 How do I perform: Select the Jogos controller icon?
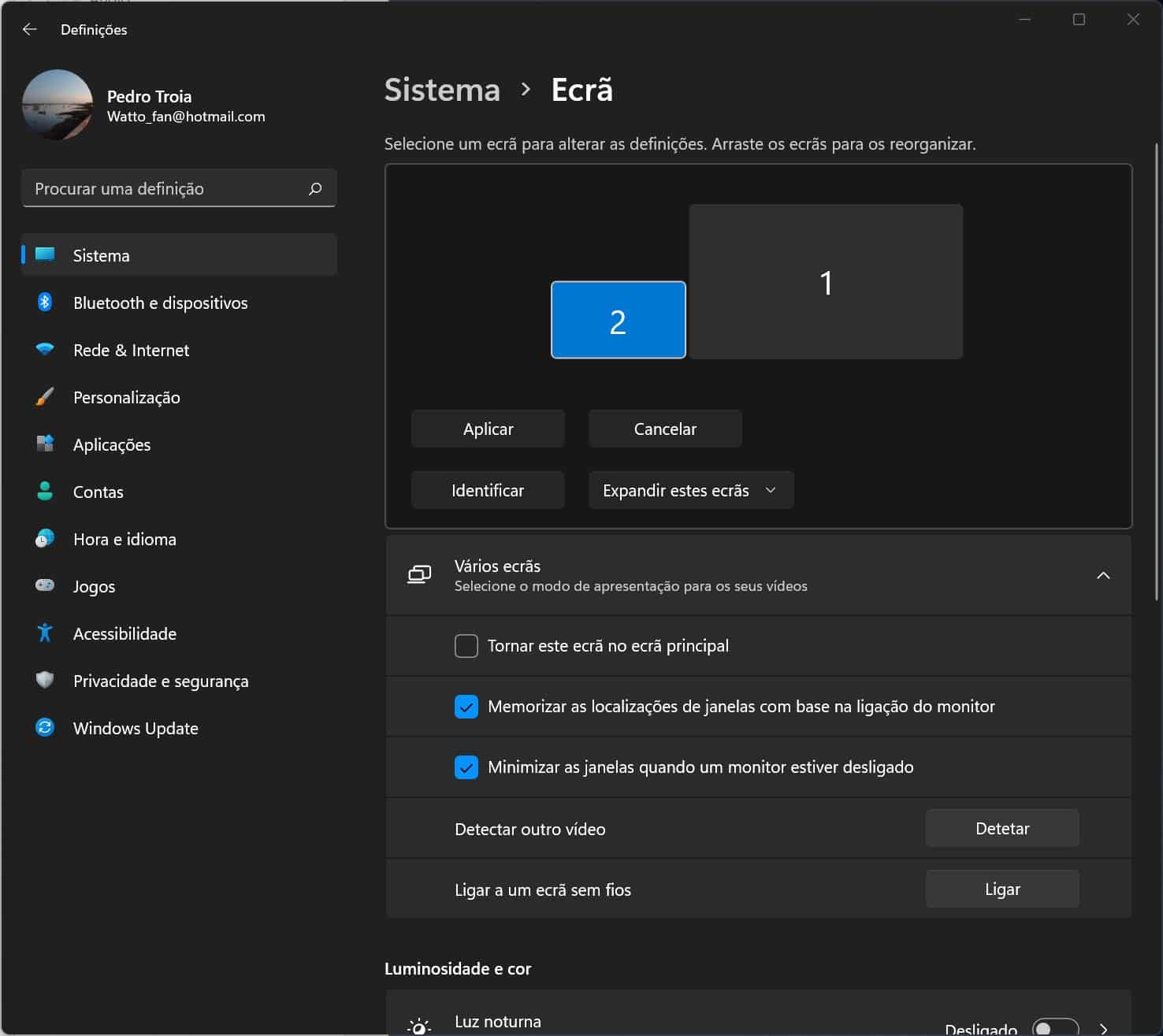pos(45,586)
